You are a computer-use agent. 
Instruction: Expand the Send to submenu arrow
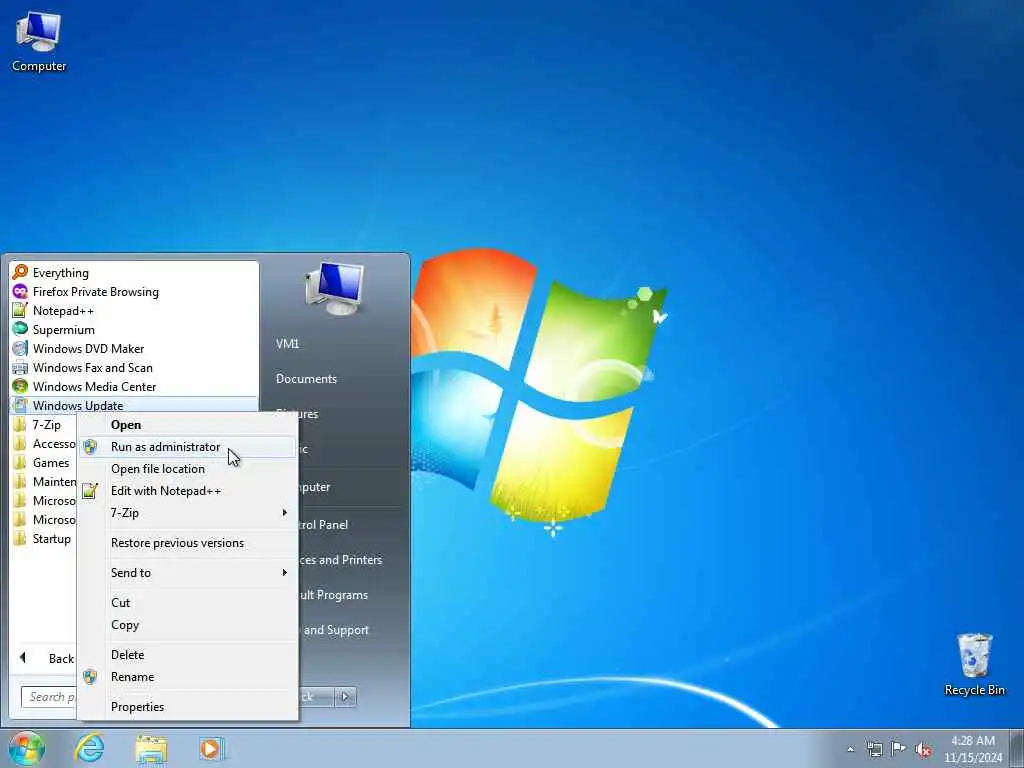coord(285,573)
